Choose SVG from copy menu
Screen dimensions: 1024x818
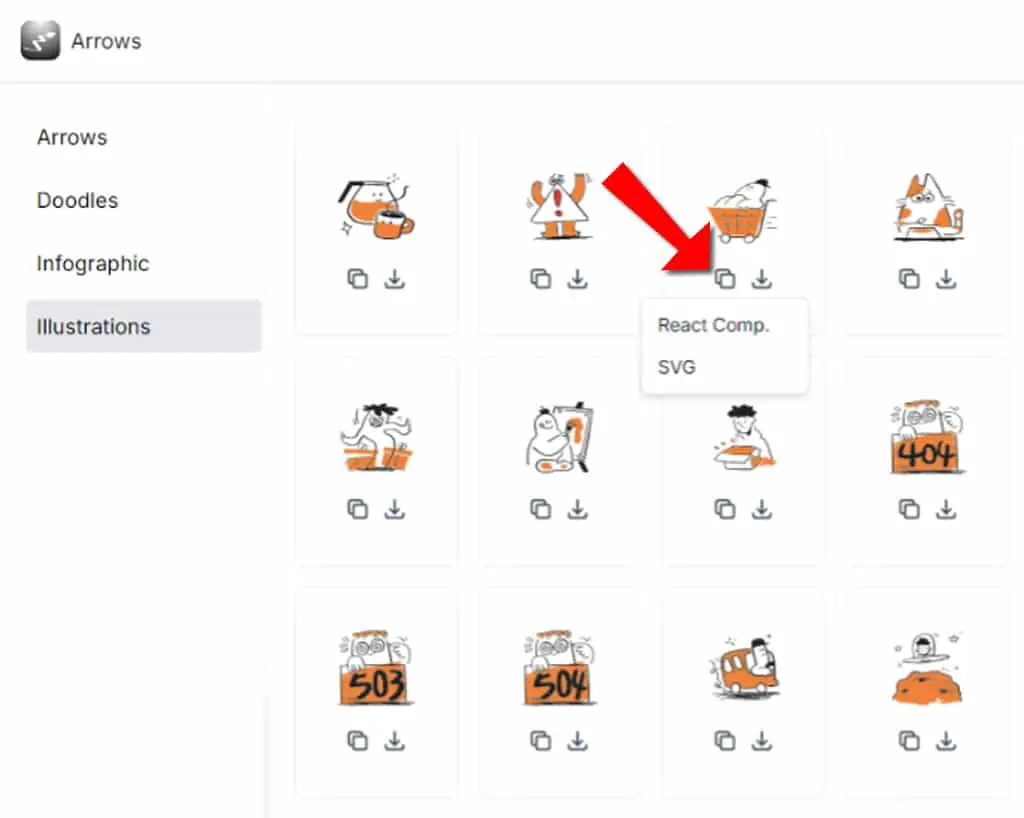coord(677,367)
